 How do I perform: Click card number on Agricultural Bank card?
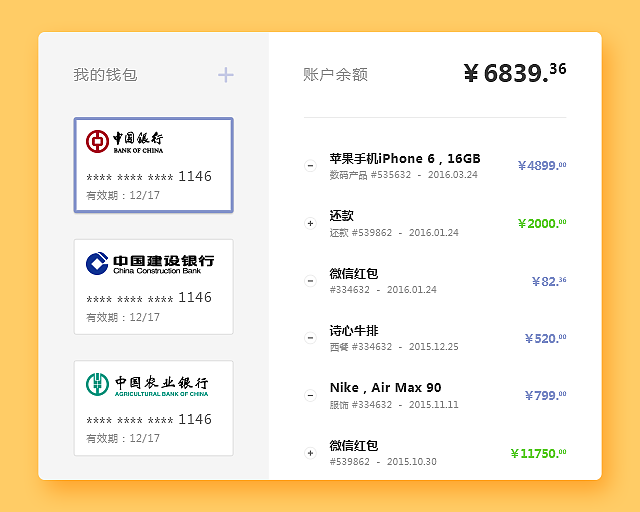pyautogui.click(x=149, y=419)
